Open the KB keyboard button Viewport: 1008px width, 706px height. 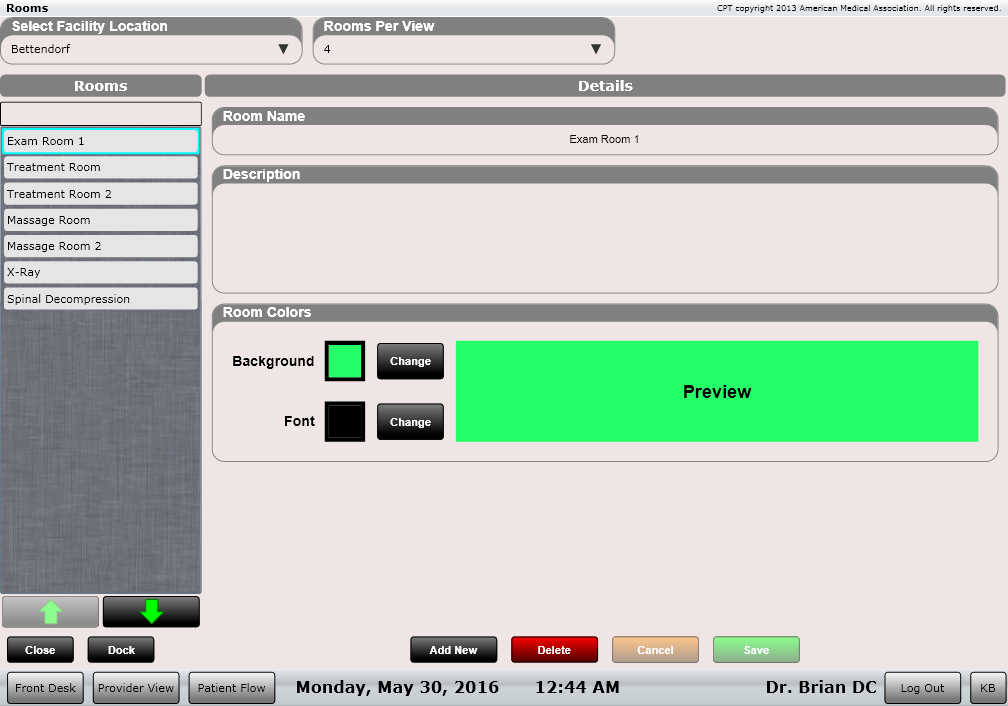tap(987, 688)
